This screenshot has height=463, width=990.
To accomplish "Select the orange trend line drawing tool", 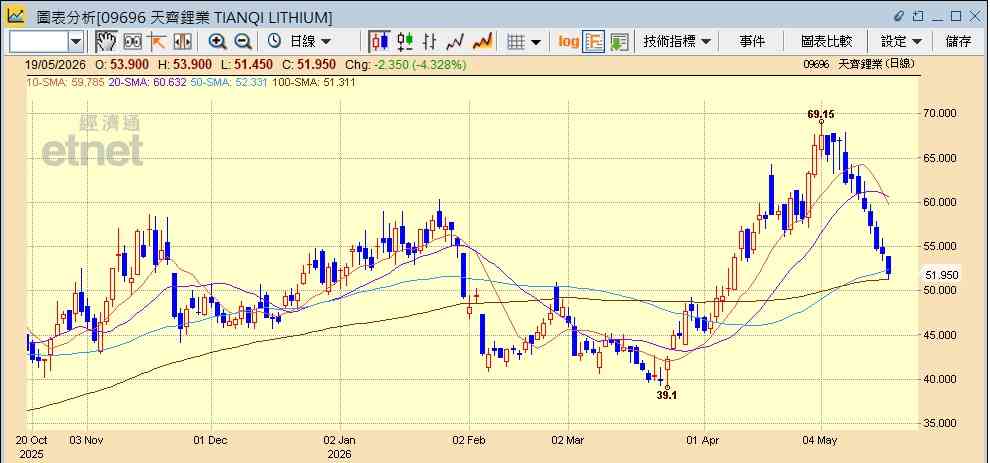I will tap(157, 42).
